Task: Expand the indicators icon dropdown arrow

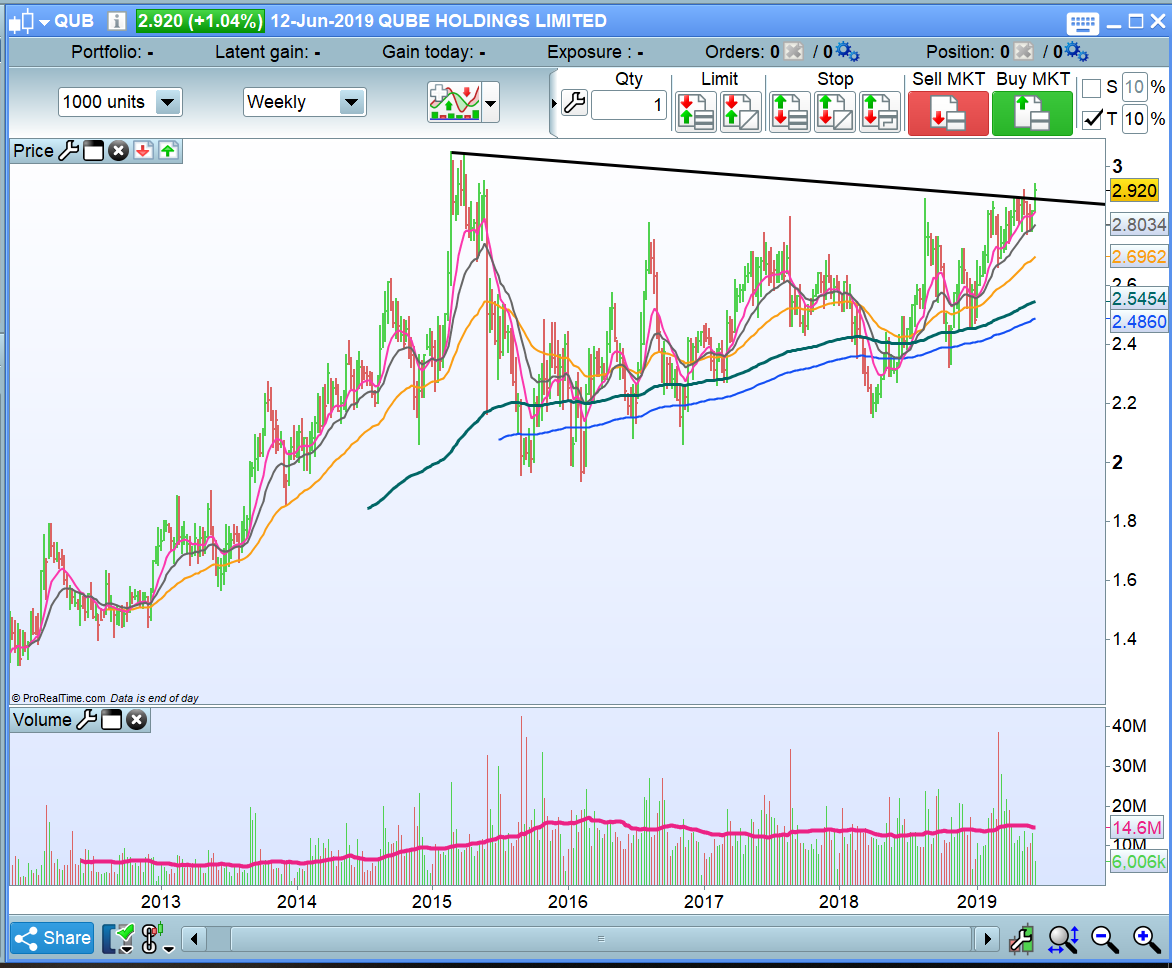Action: 491,103
